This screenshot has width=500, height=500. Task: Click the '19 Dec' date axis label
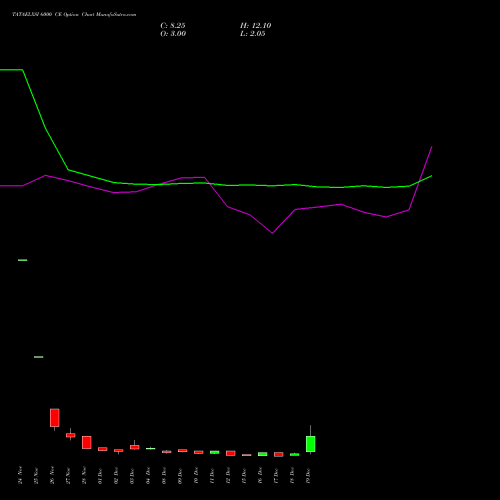coord(308,475)
